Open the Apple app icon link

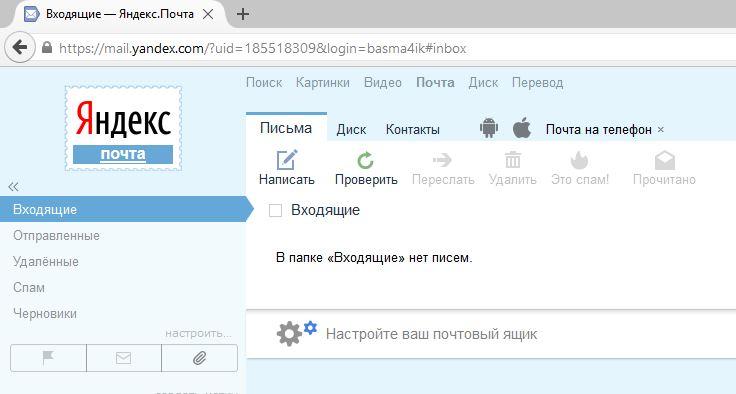click(521, 128)
